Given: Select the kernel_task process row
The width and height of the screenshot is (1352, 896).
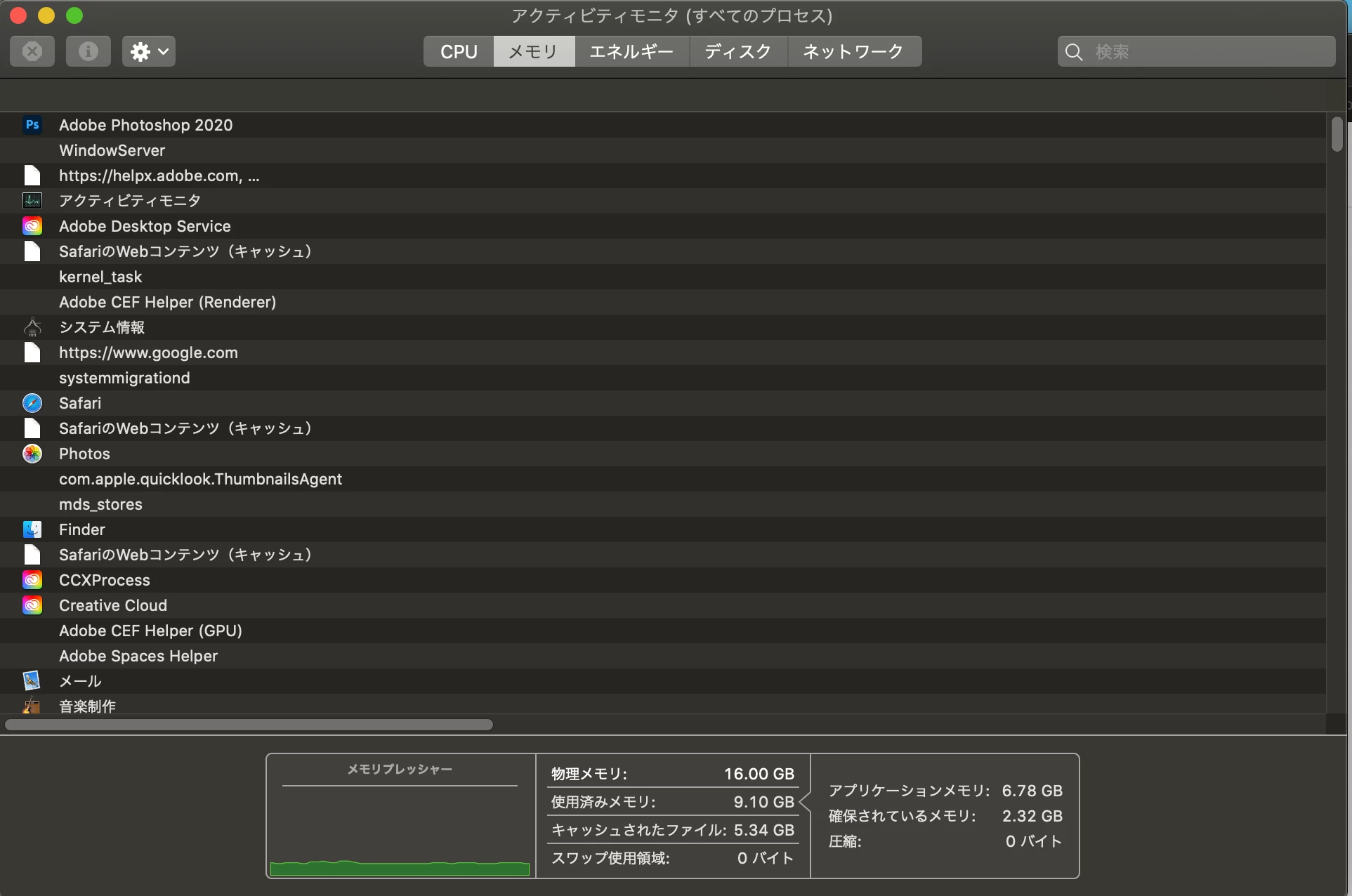Looking at the screenshot, I should (100, 277).
